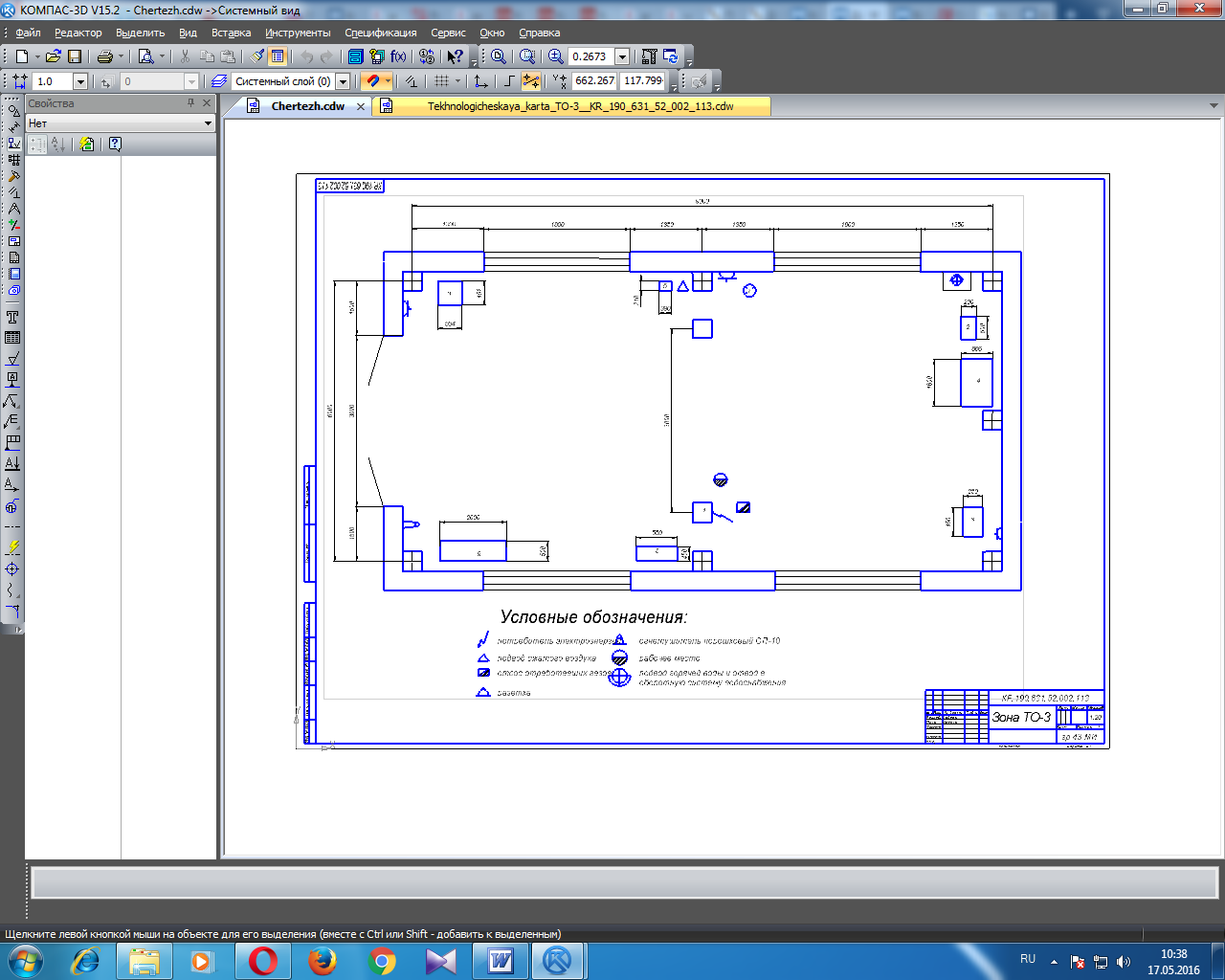Image resolution: width=1225 pixels, height=980 pixels.
Task: Refresh the view with rebuild icon
Action: [671, 56]
